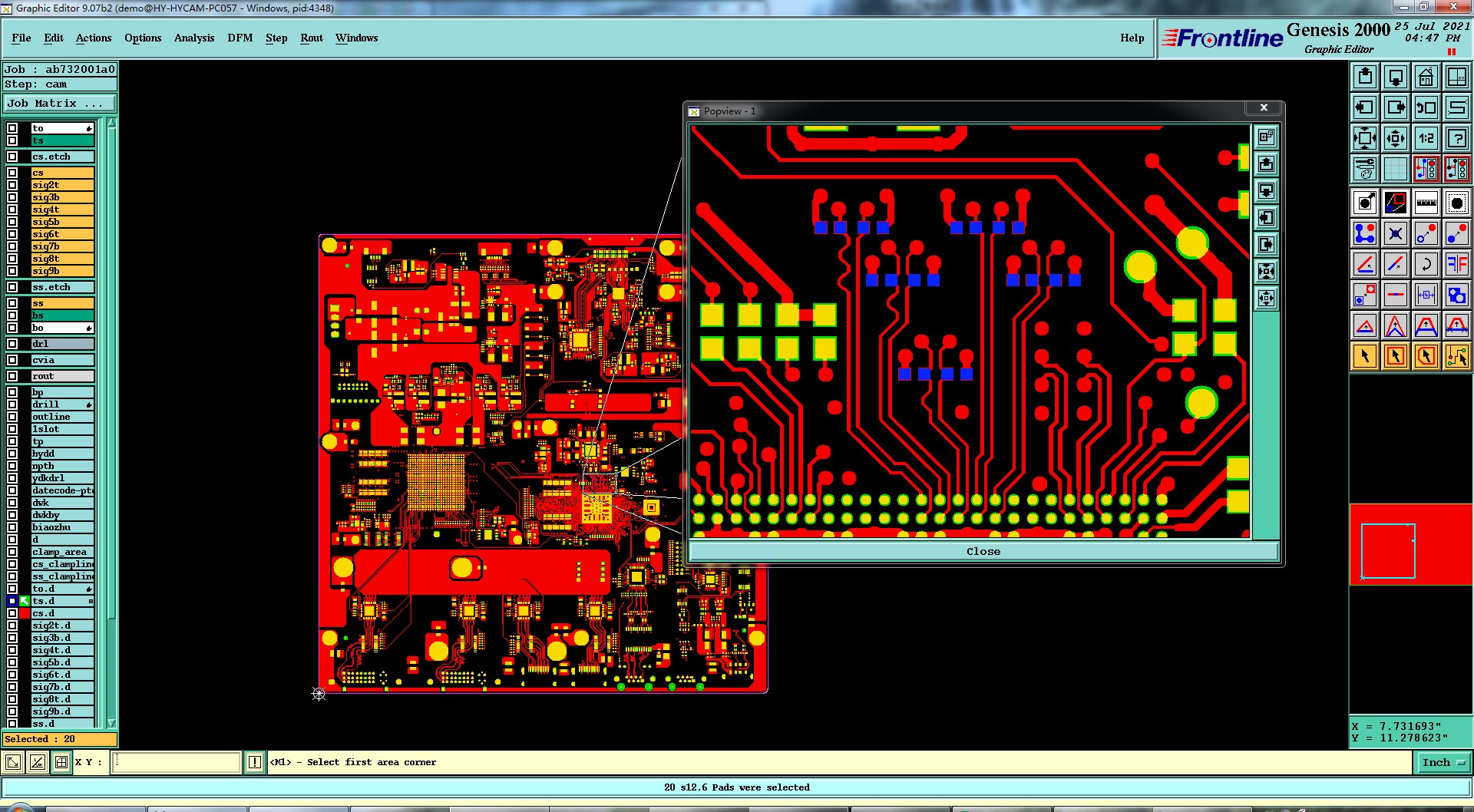Viewport: 1474px width, 812px height.
Task: Select the ts layer name
Action: pos(62,140)
